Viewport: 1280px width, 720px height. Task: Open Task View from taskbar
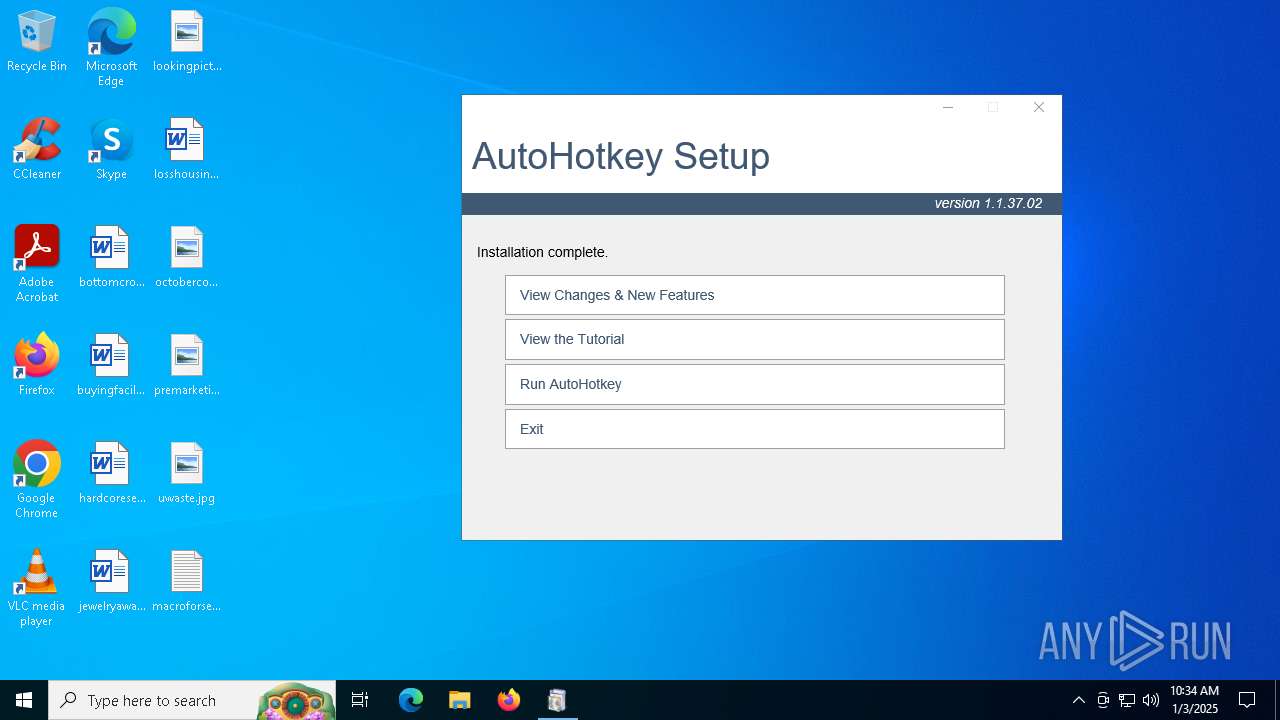pos(360,700)
